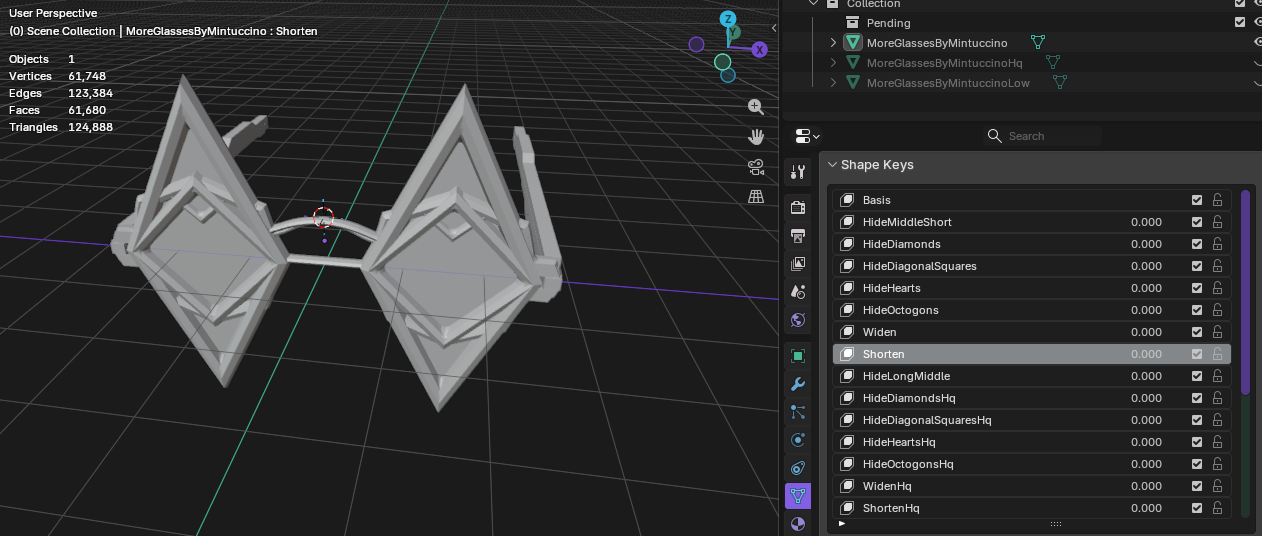Toggle camera view with the camera gizmo

756,167
